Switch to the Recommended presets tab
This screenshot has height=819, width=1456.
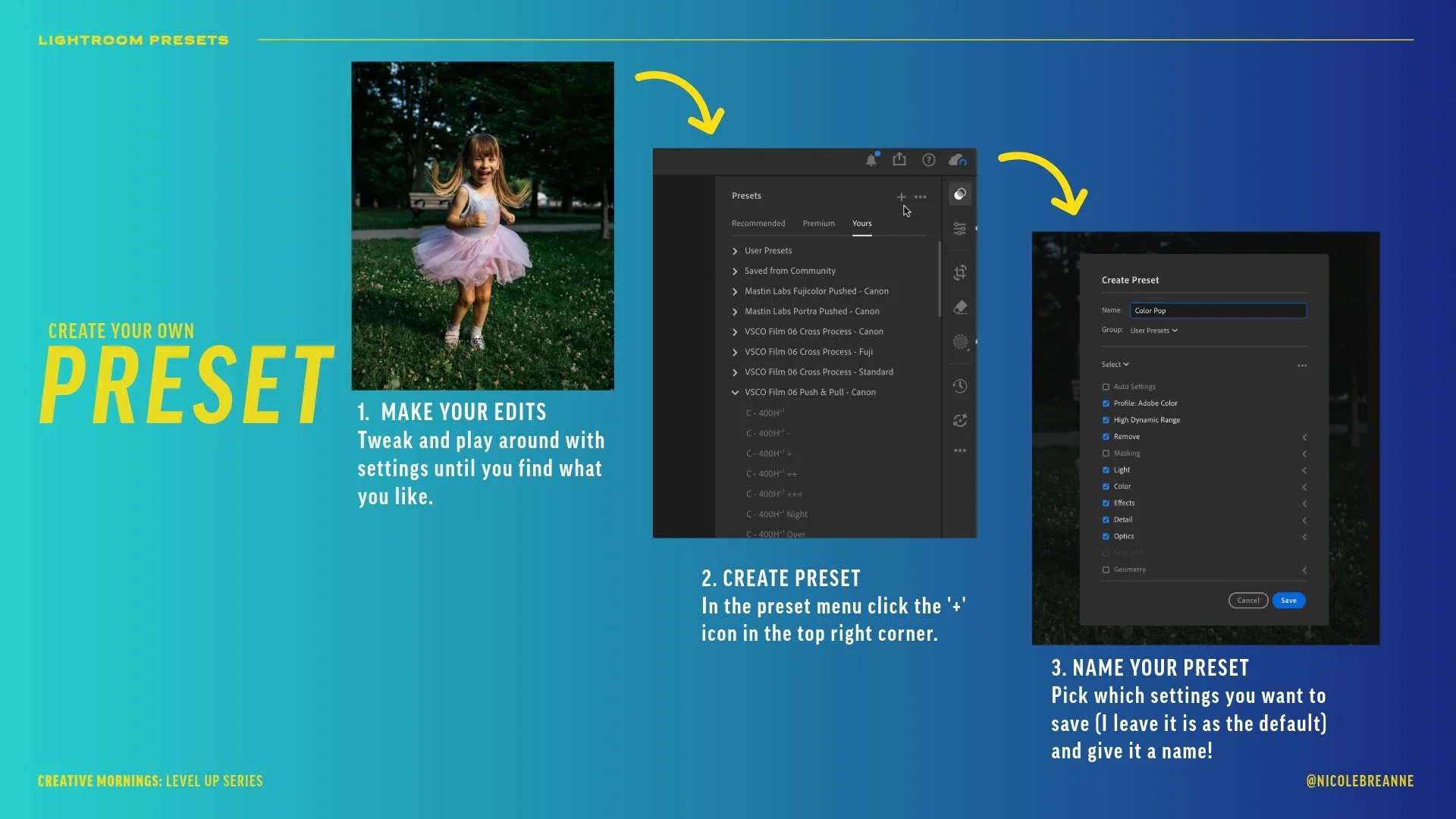pos(758,224)
